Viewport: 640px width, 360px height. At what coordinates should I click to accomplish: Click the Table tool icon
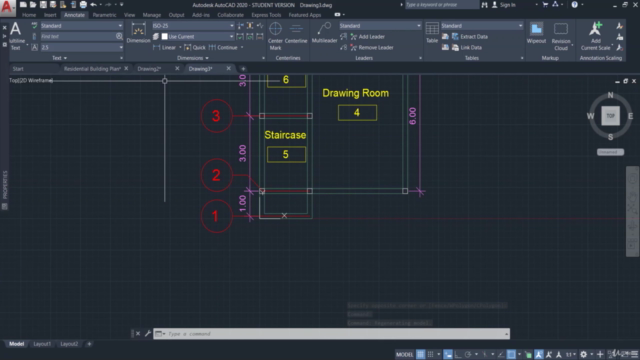click(x=432, y=33)
